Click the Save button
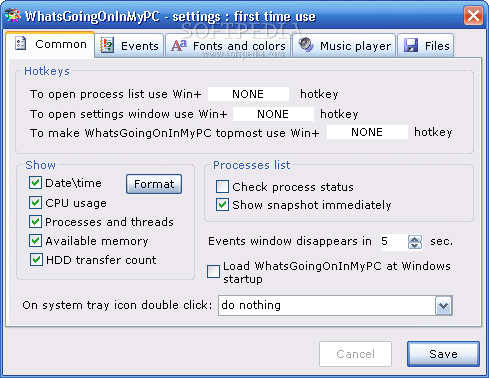 (443, 354)
